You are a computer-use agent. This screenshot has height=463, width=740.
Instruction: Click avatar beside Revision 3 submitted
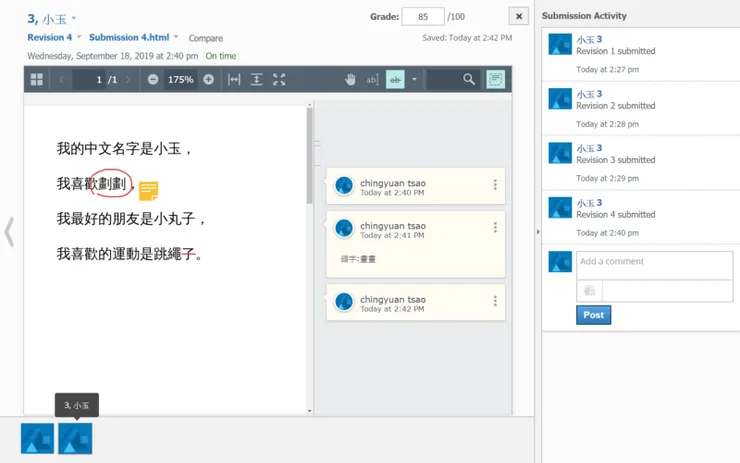(560, 153)
